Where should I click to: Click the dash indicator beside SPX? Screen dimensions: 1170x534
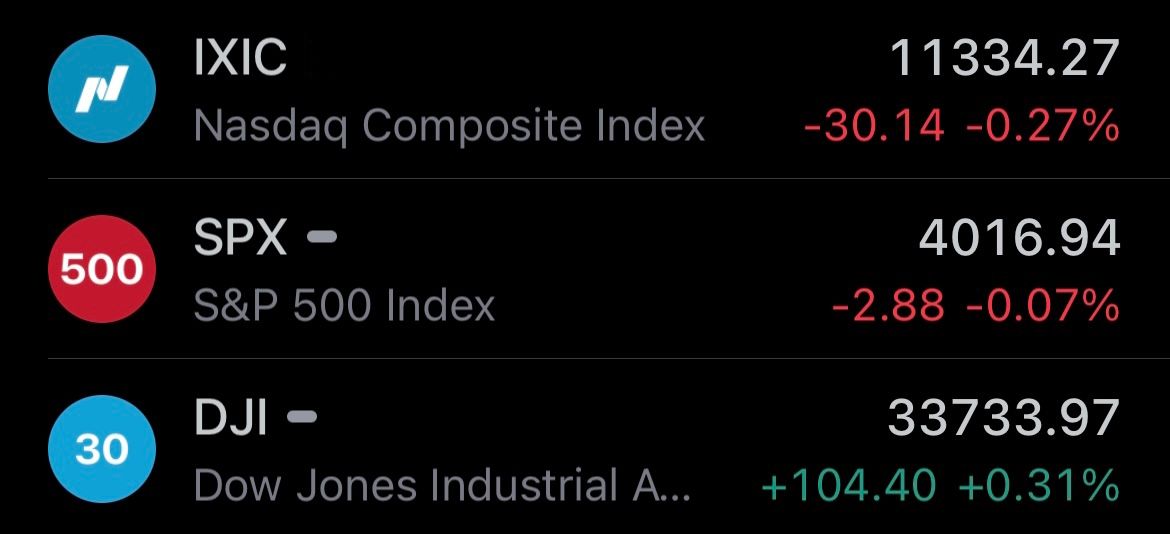322,237
